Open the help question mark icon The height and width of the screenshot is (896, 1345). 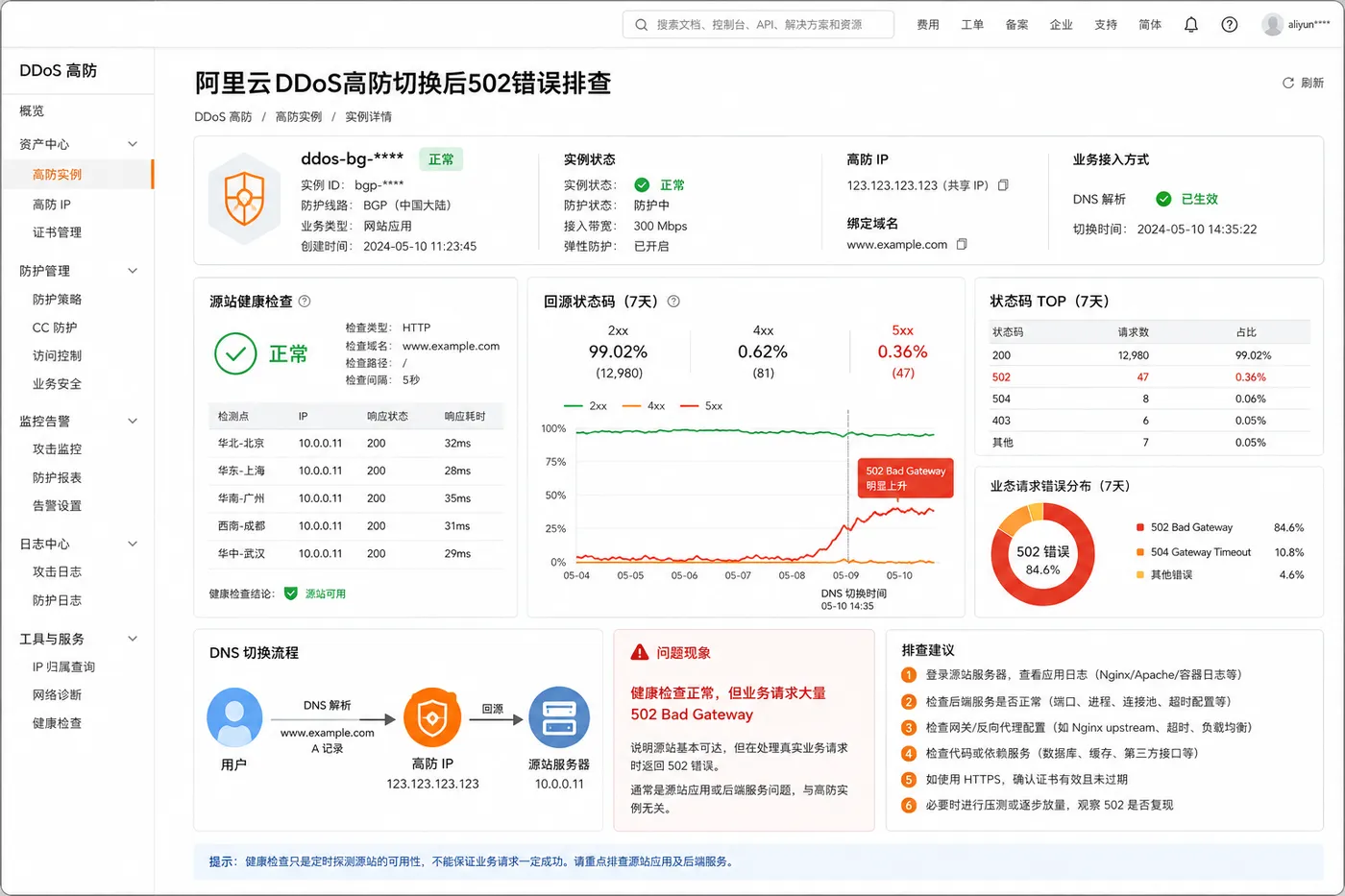[1229, 25]
